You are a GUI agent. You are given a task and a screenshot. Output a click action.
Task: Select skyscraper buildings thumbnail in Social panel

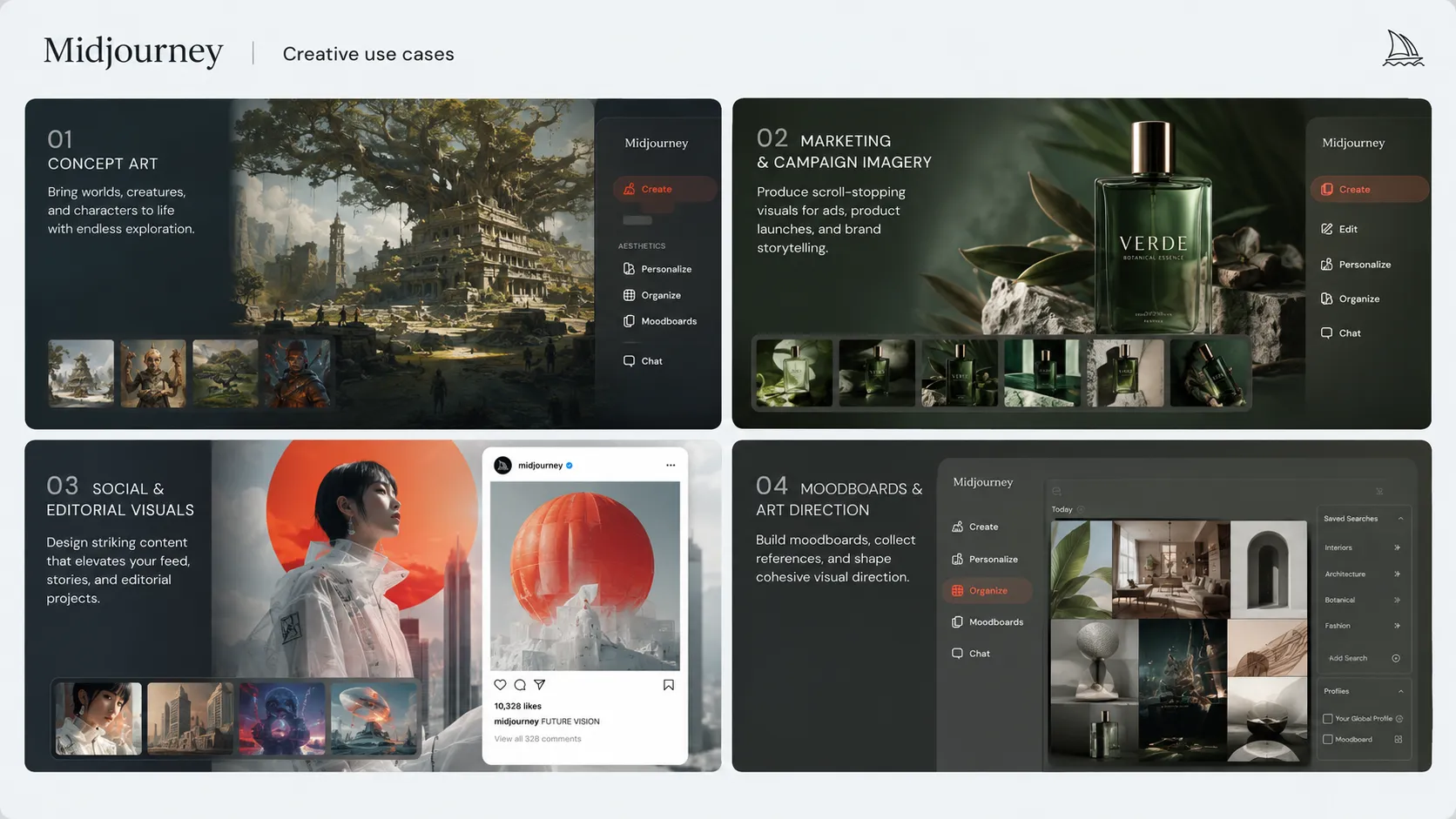point(190,718)
